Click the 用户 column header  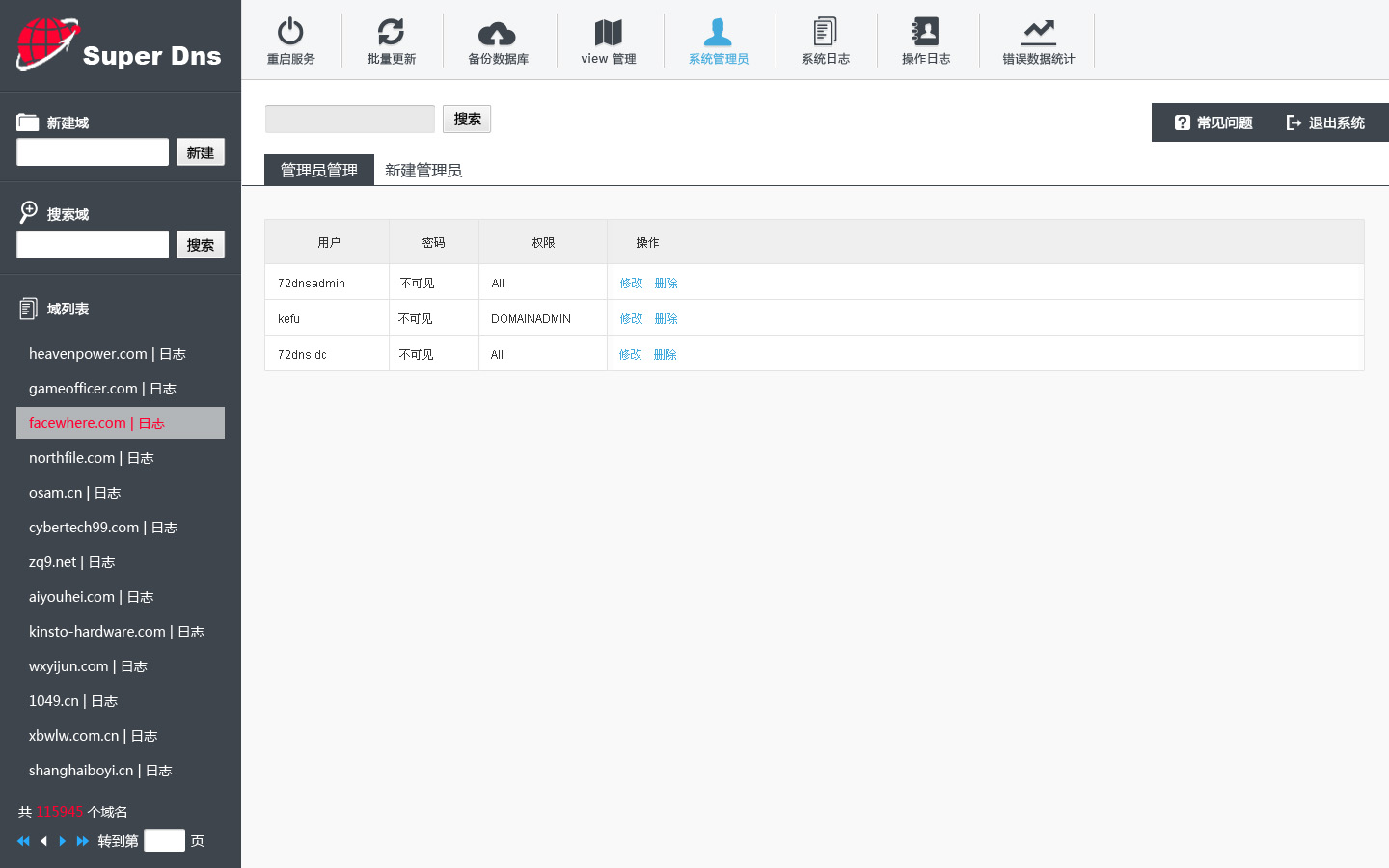click(x=329, y=242)
